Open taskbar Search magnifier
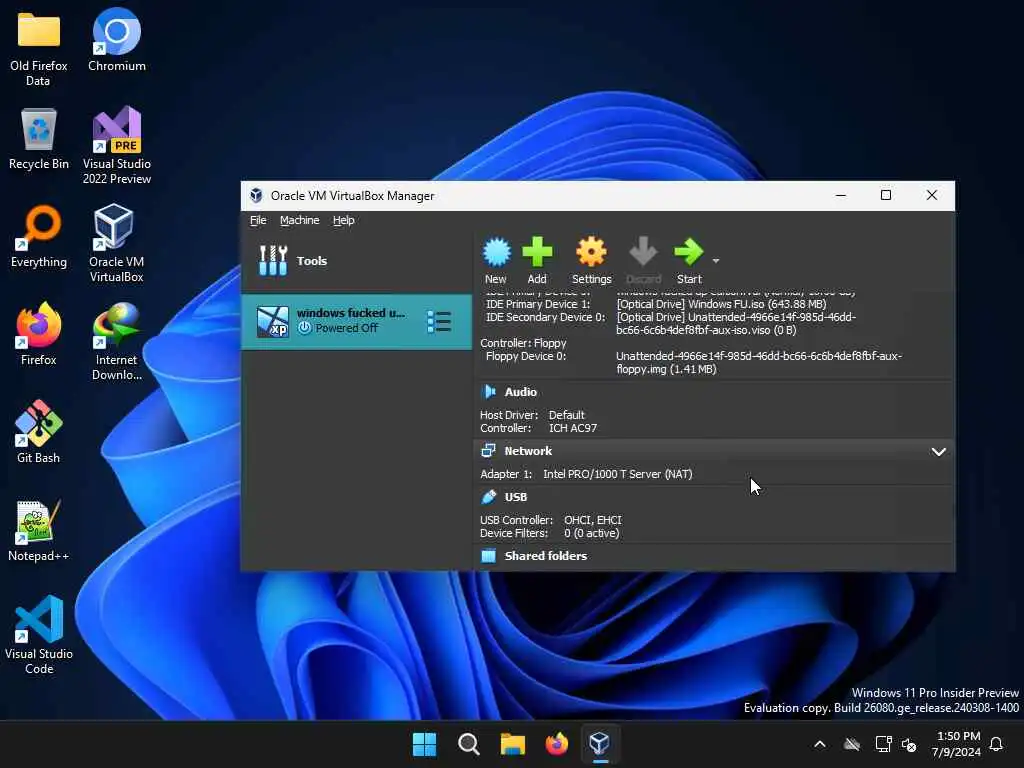 click(x=468, y=744)
